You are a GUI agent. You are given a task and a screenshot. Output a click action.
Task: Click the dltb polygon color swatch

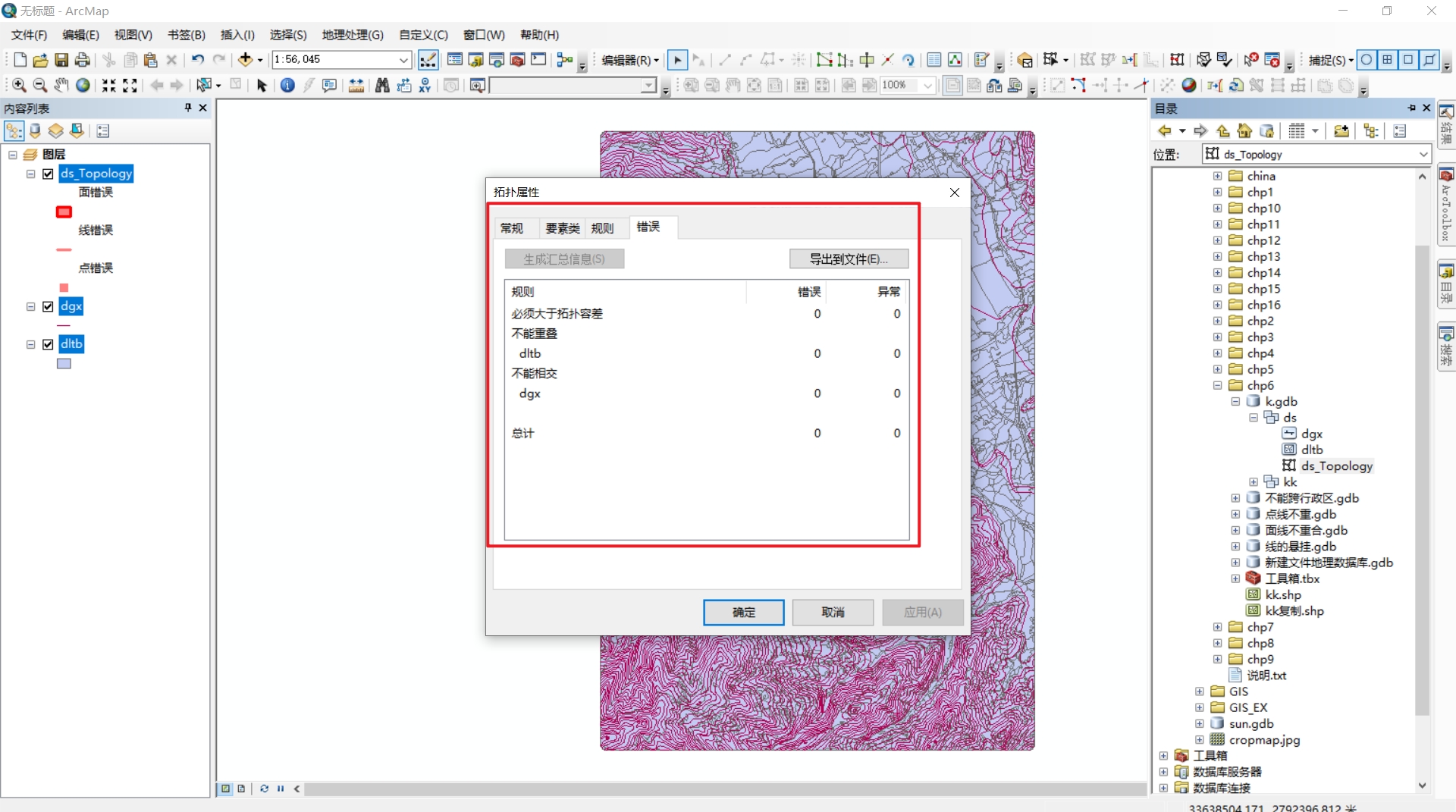click(x=64, y=363)
